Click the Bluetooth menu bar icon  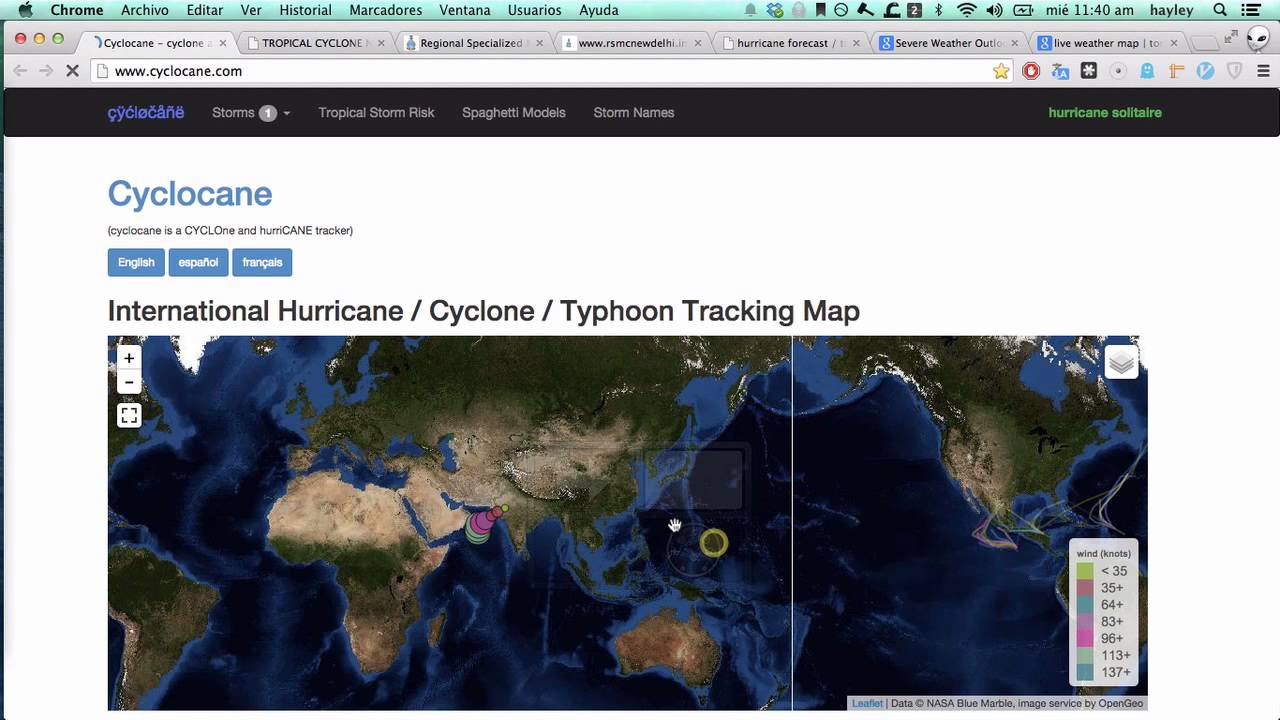click(938, 10)
